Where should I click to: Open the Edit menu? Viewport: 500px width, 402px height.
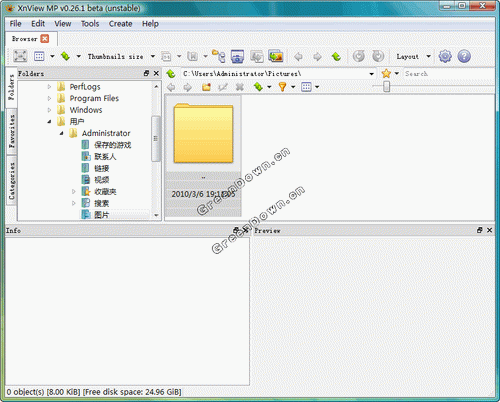38,24
